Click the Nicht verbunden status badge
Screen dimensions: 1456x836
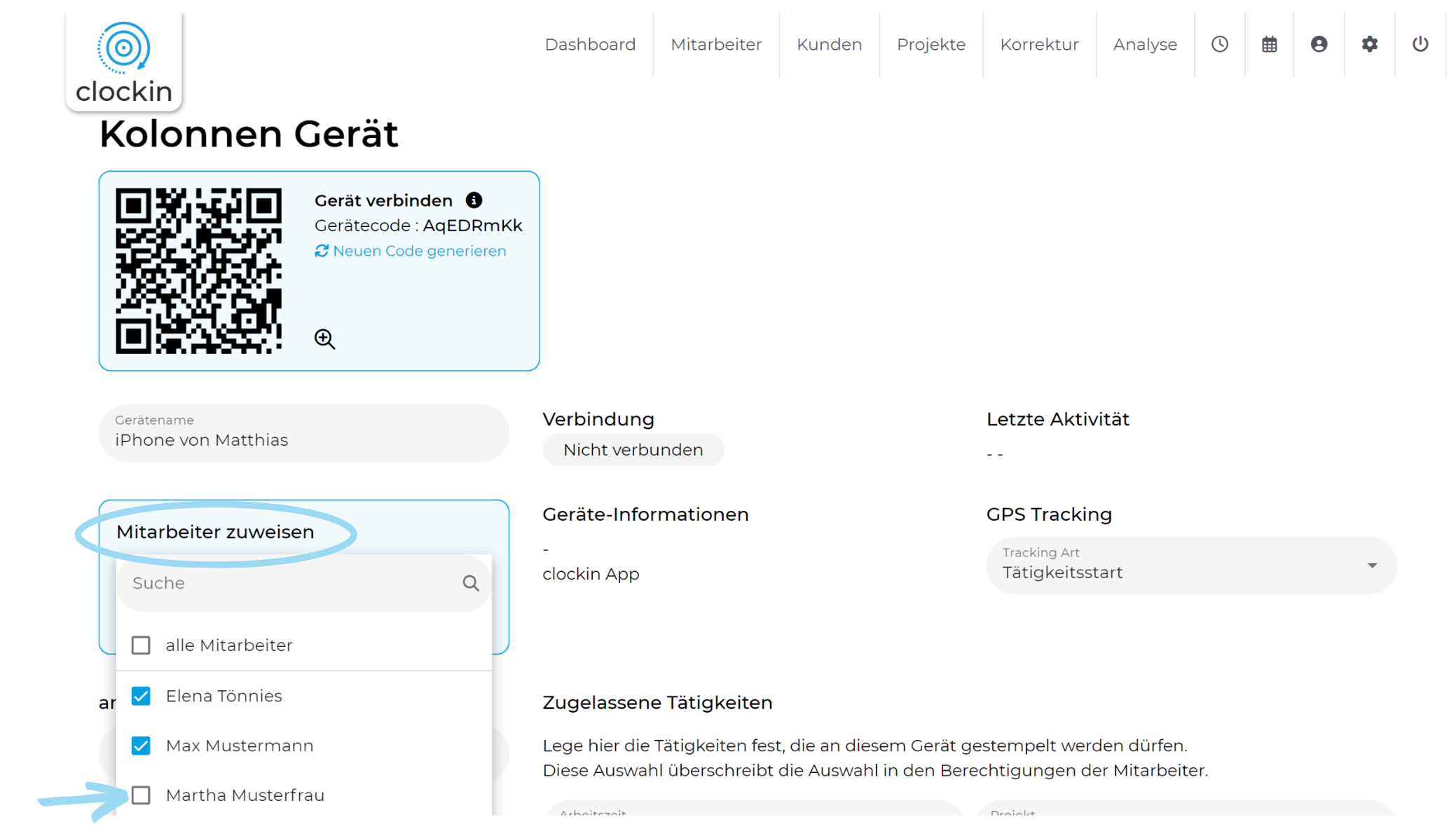click(x=633, y=450)
